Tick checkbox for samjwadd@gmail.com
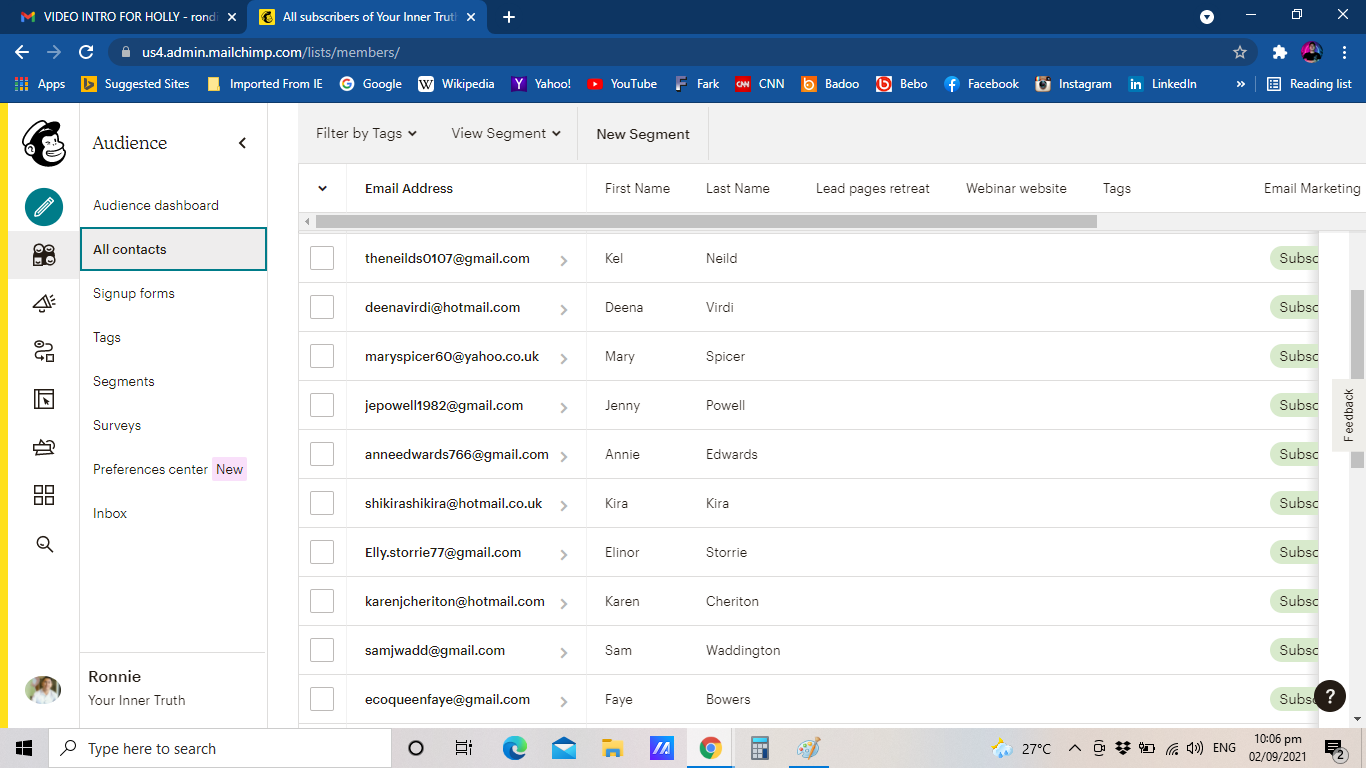 coord(322,650)
